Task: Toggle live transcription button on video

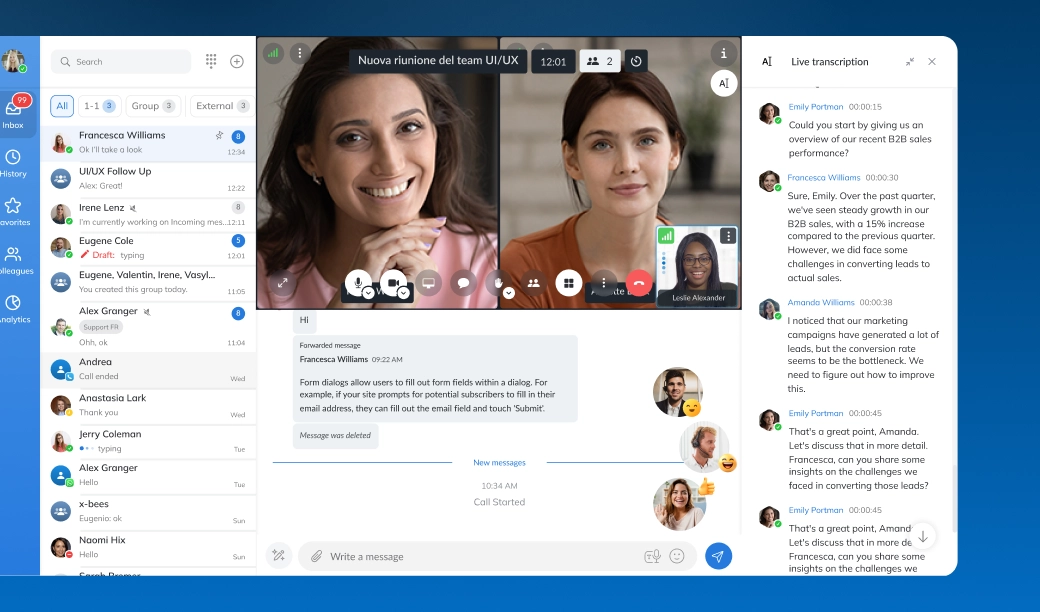Action: 724,84
